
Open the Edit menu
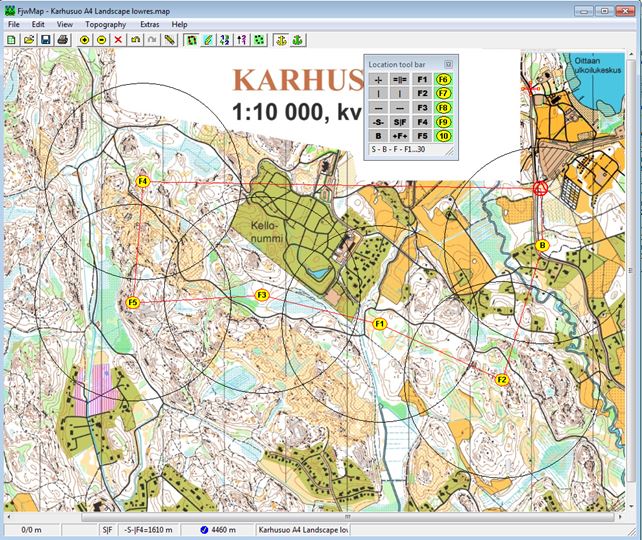click(x=38, y=24)
